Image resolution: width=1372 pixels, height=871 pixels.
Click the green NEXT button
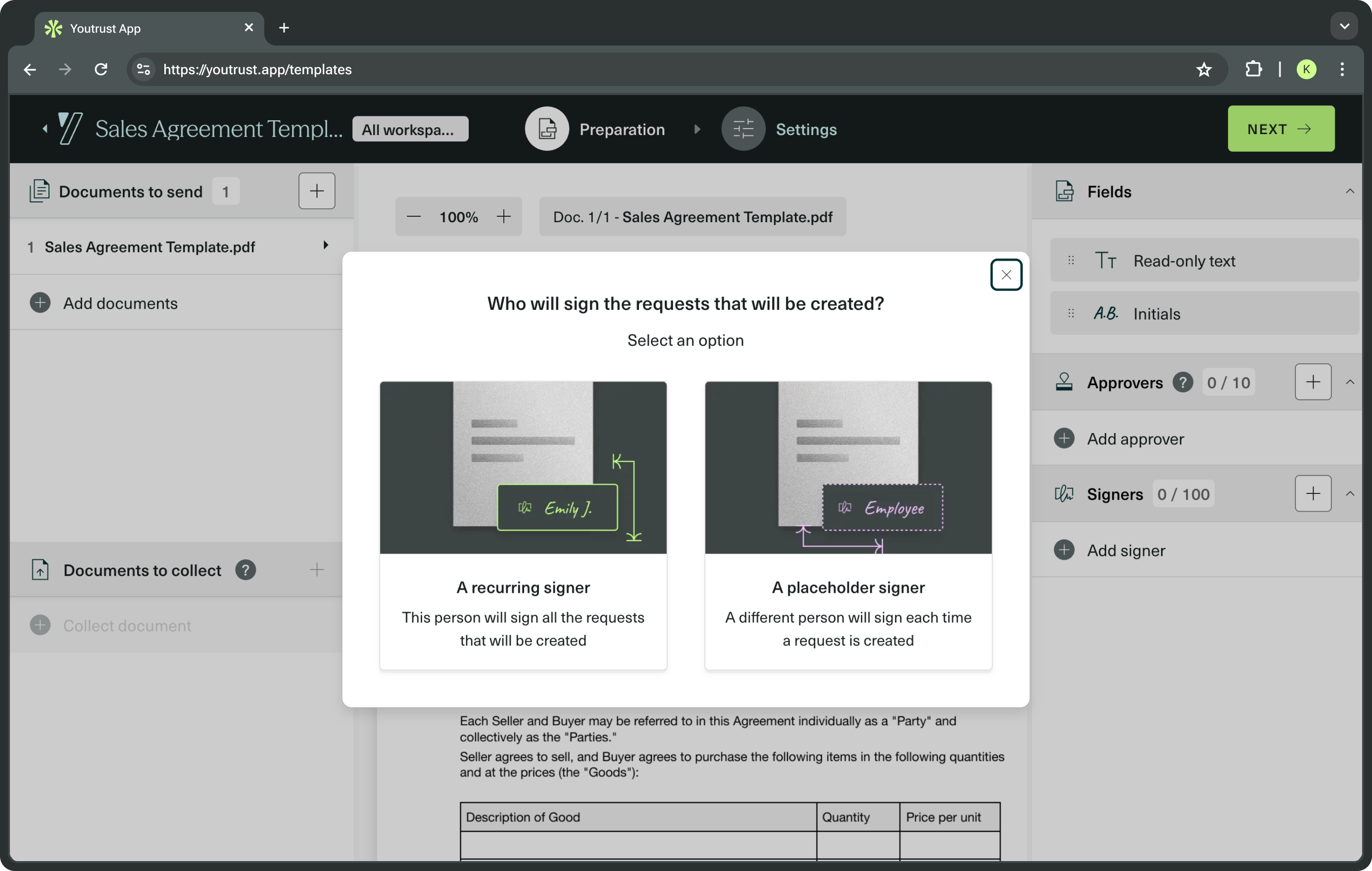[x=1280, y=129]
